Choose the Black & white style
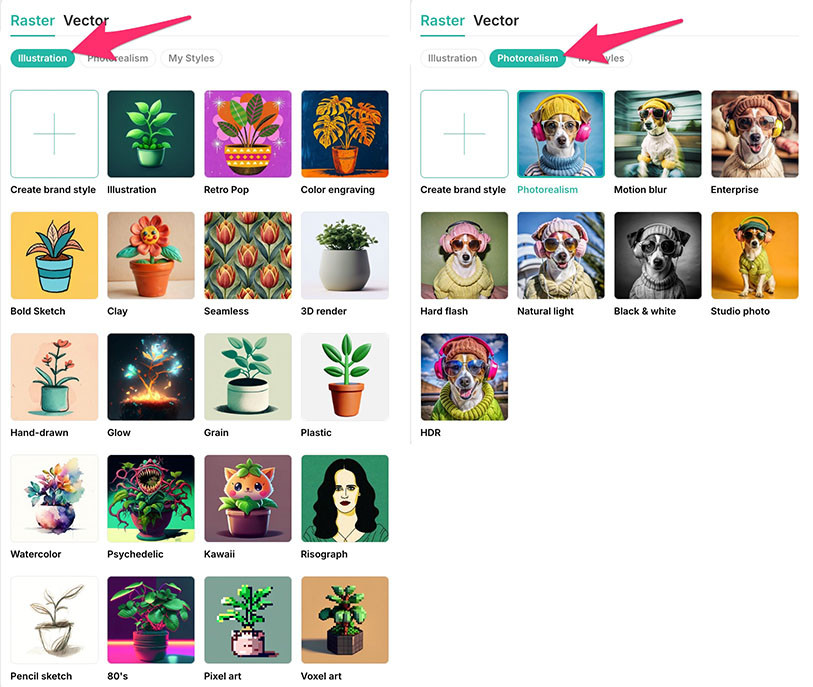 pos(658,256)
